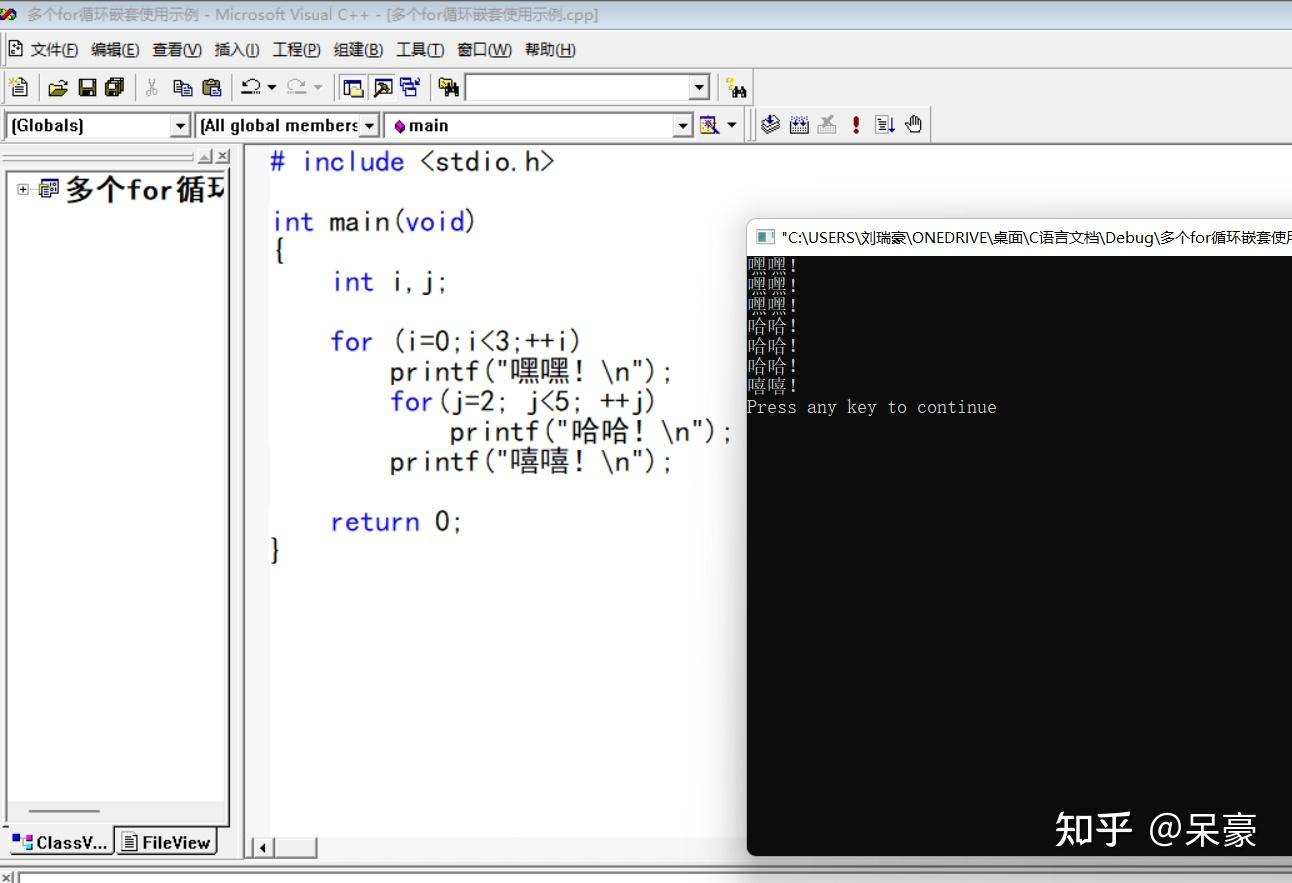This screenshot has width=1292, height=883.
Task: Open the All global members dropdown
Action: (368, 125)
